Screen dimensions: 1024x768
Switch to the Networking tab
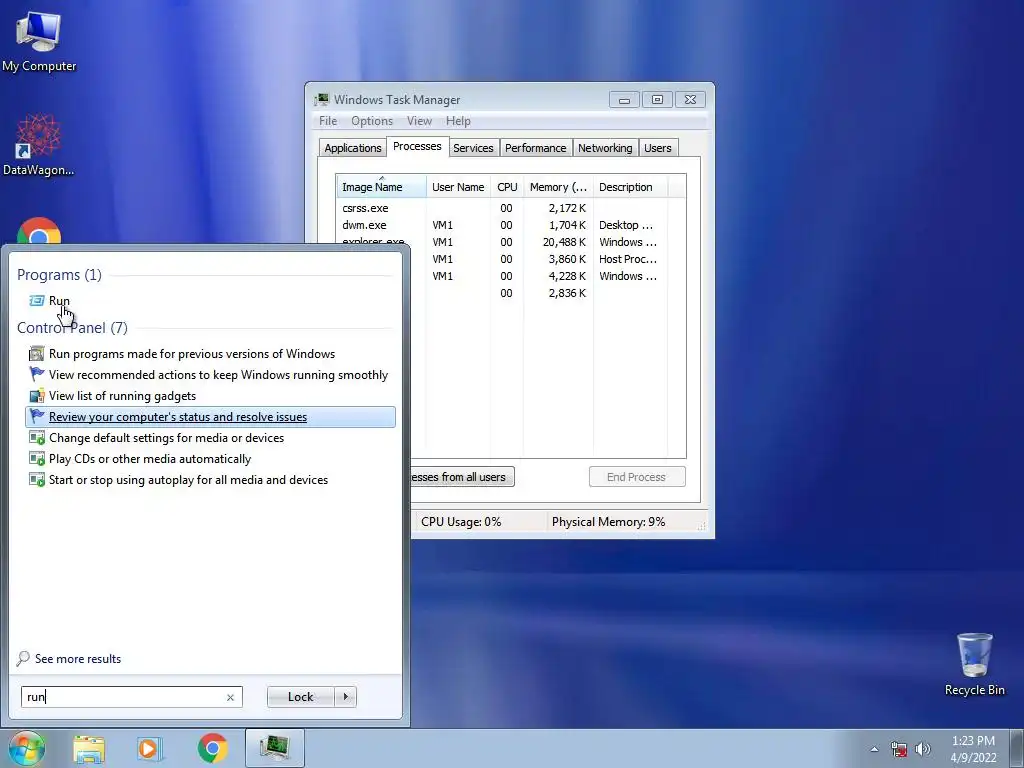click(605, 148)
